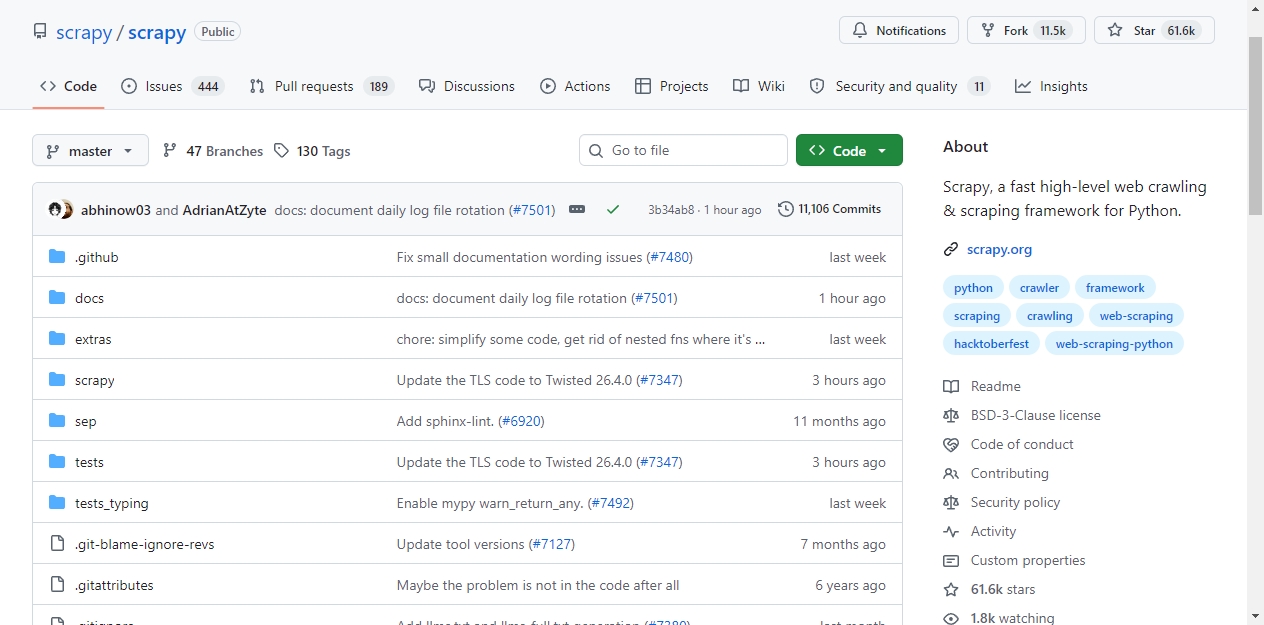Image resolution: width=1264 pixels, height=625 pixels.
Task: Open the scrapy owner link in the header
Action: click(84, 32)
